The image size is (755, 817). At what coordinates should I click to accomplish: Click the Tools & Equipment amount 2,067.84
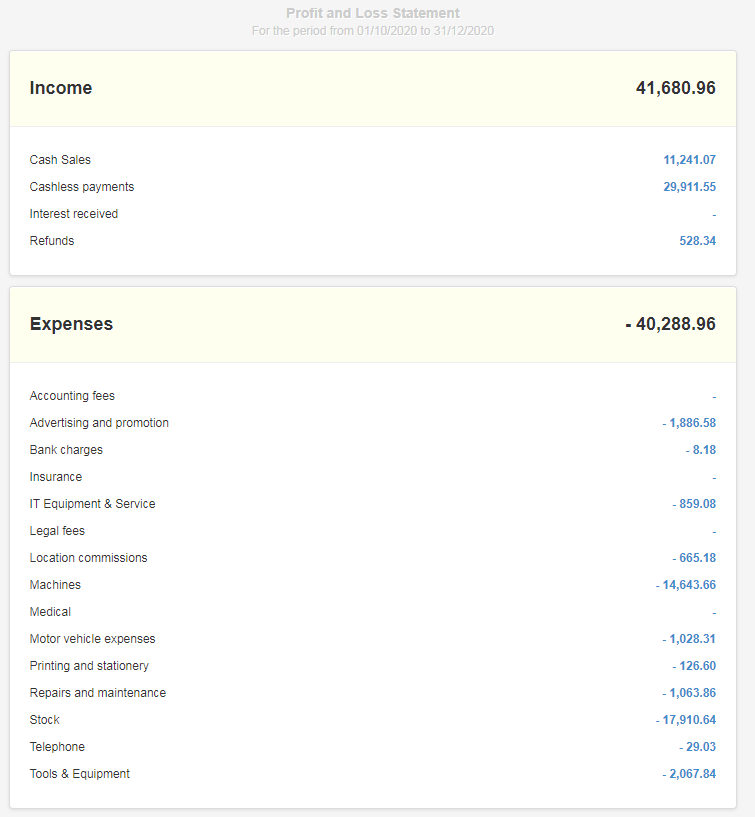pos(689,774)
